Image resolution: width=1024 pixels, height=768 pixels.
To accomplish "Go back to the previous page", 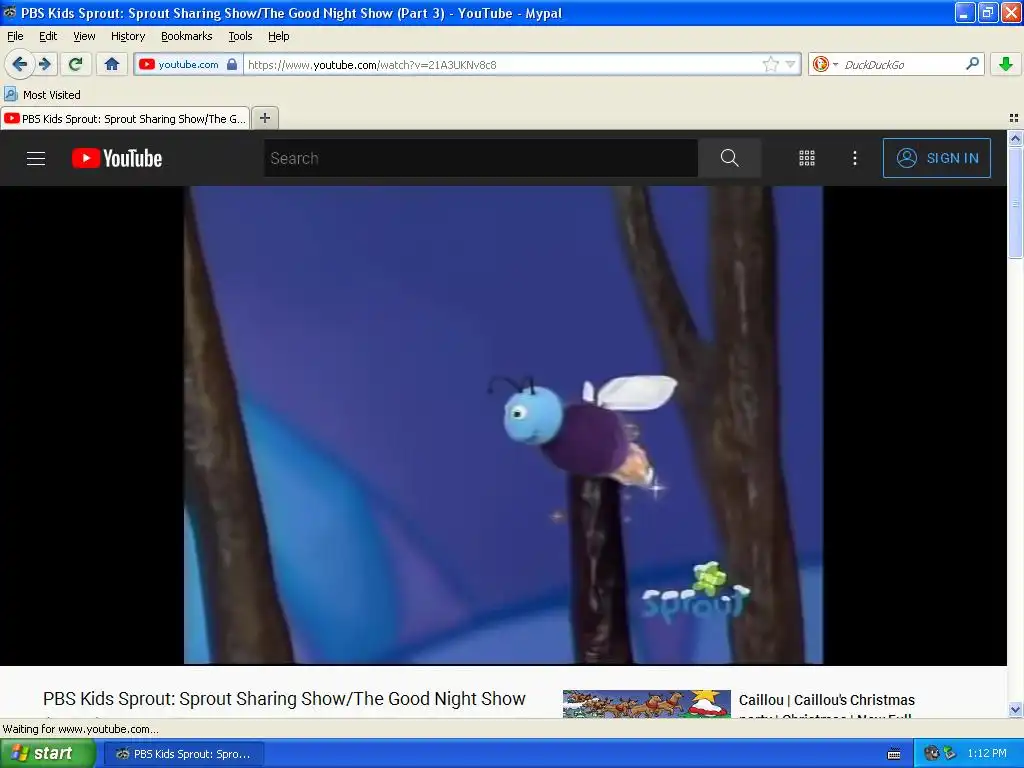I will (19, 64).
